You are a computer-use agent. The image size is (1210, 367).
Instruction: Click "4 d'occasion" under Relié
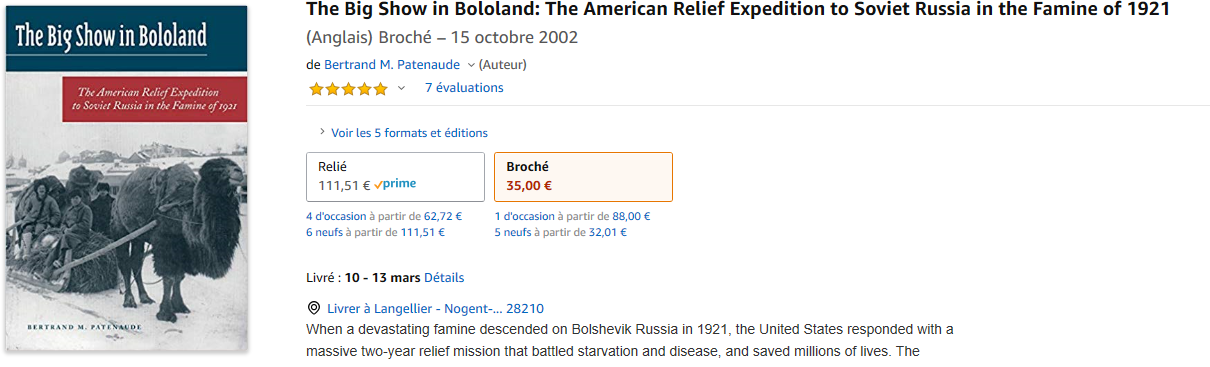(336, 216)
